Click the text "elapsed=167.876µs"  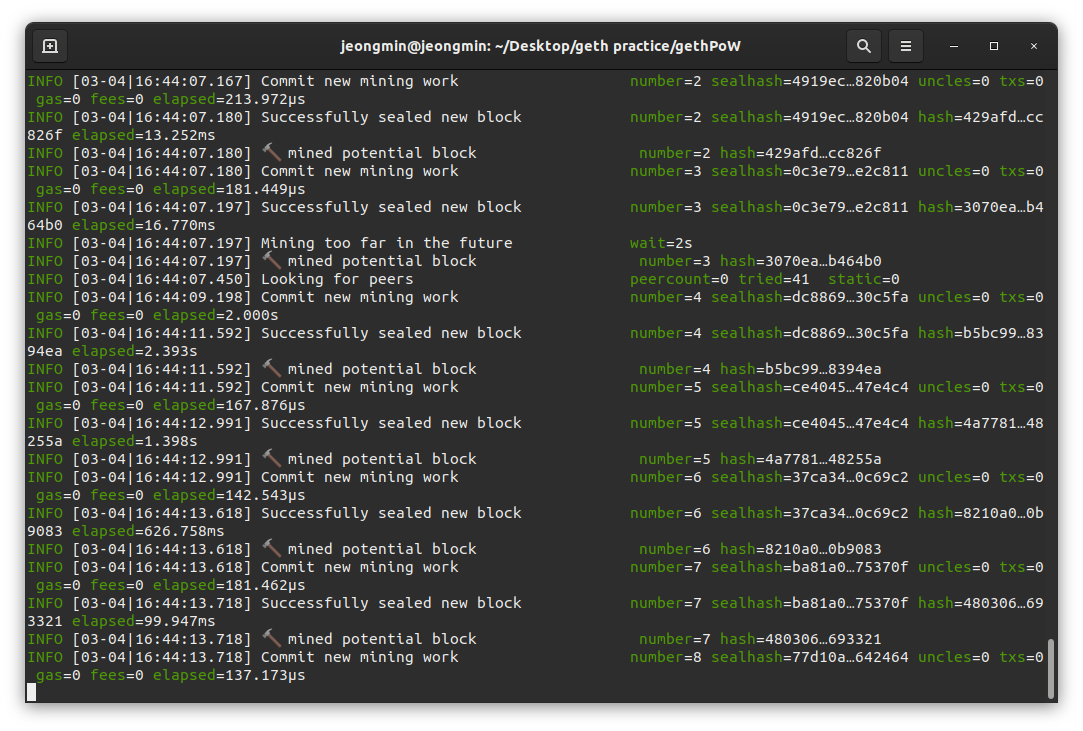tap(229, 405)
